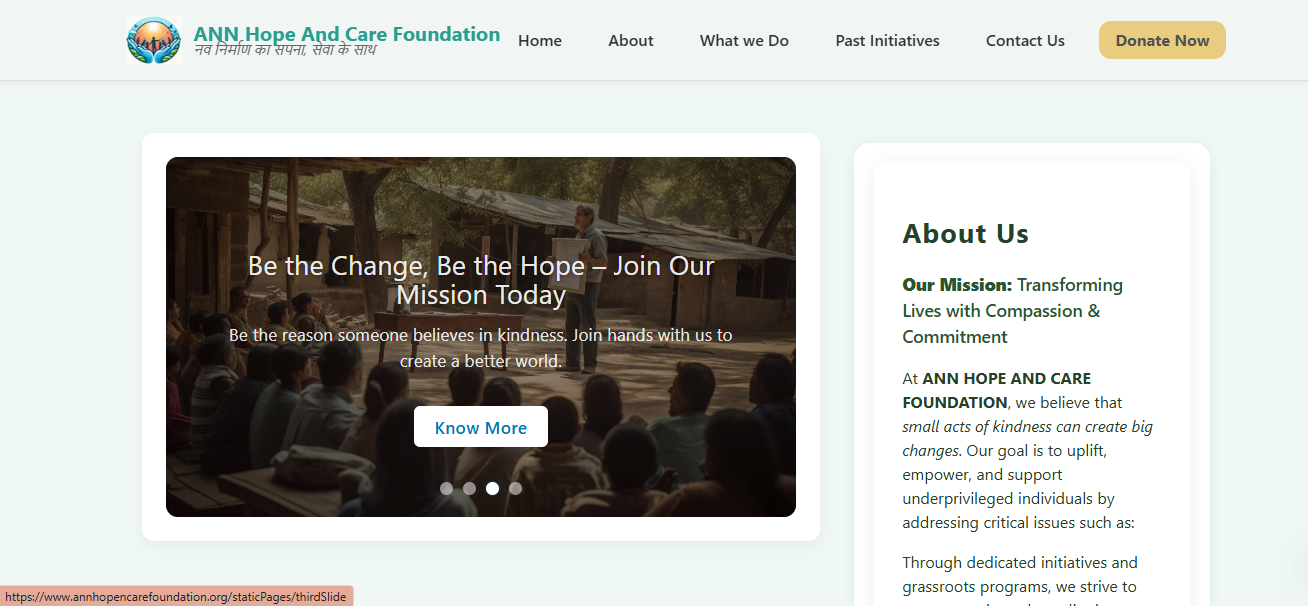Open the About navigation link
1308x606 pixels.
tap(631, 41)
